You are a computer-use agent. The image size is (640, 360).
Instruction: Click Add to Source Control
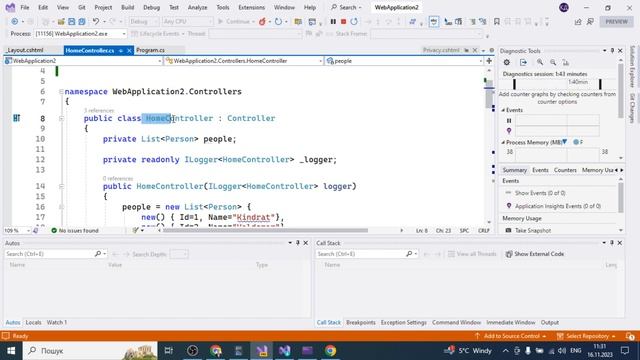pyautogui.click(x=511, y=336)
